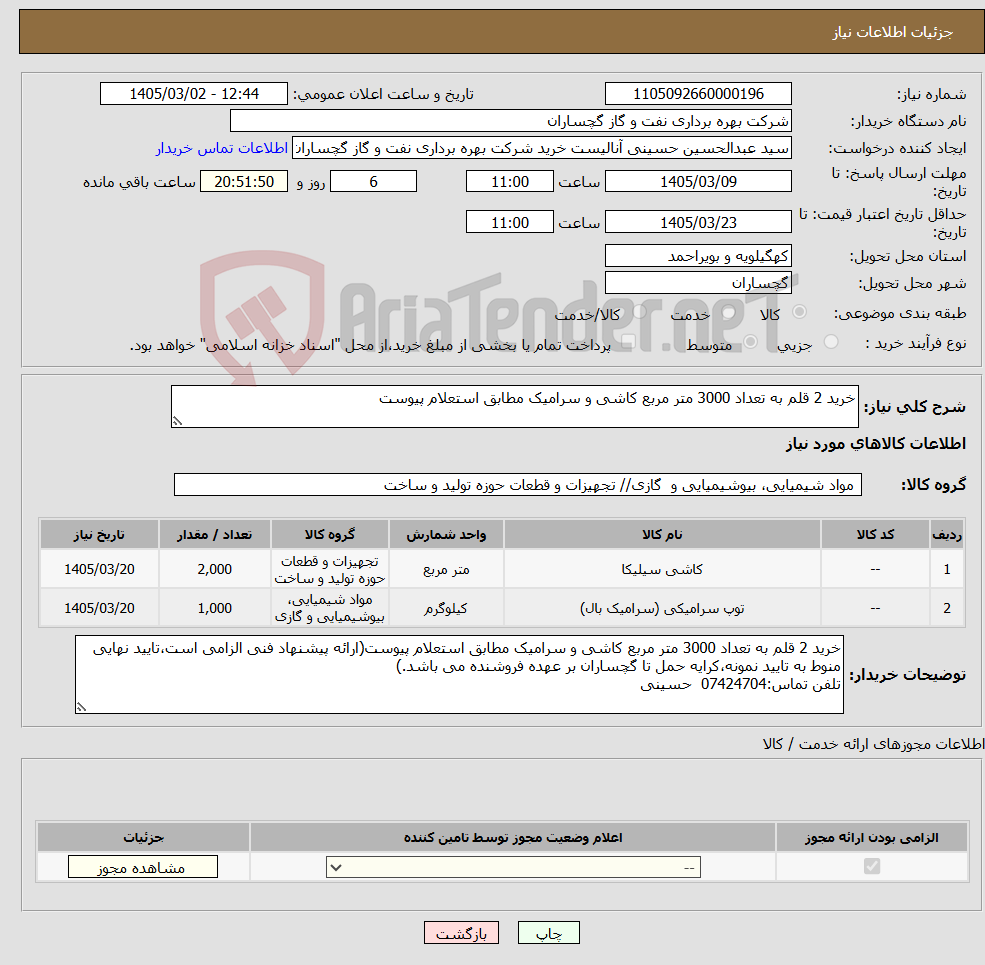The width and height of the screenshot is (985, 965).
Task: Click the general need description textarea
Action: [514, 406]
